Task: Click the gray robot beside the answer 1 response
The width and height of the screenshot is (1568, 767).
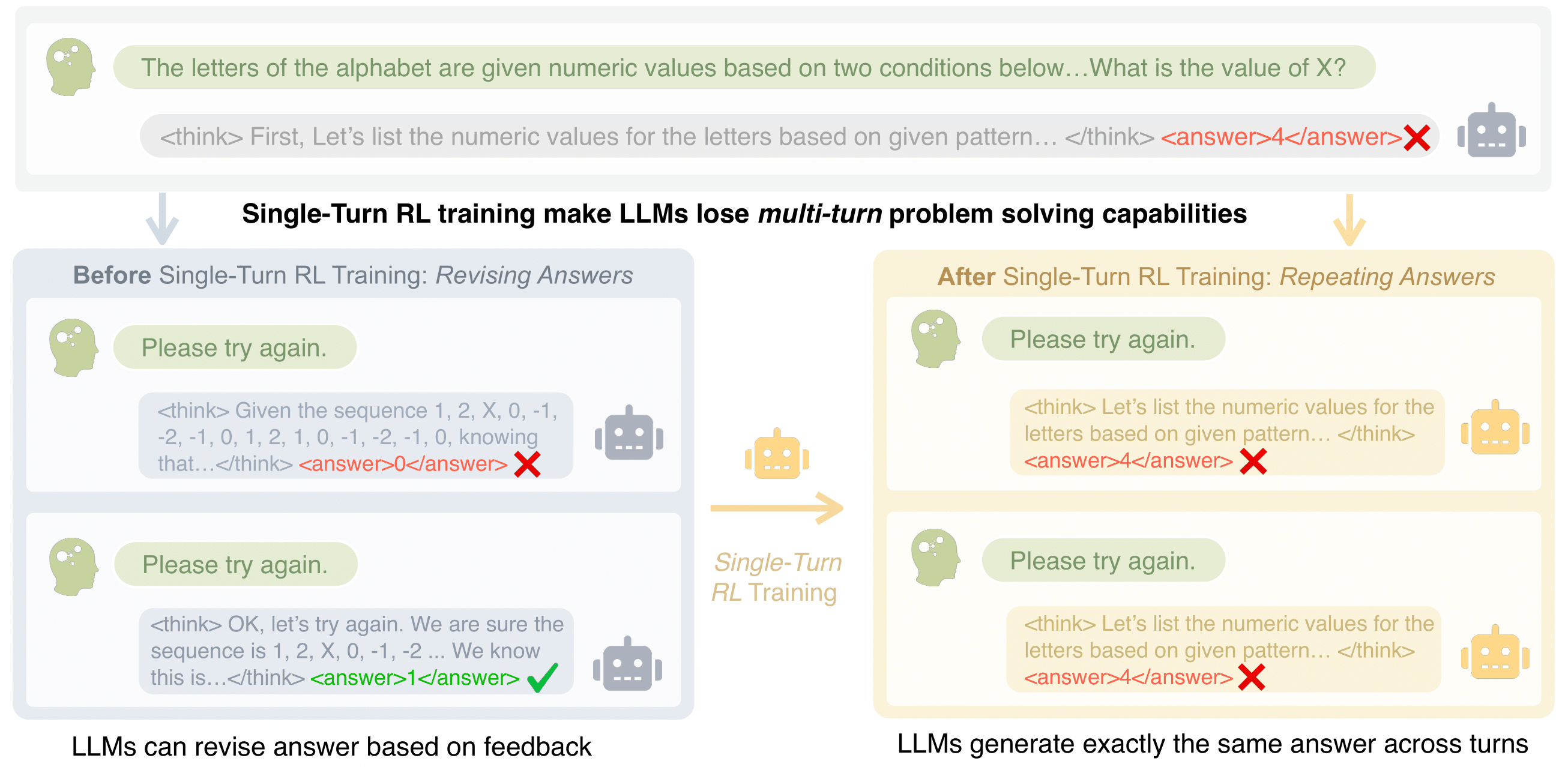Action: click(627, 665)
